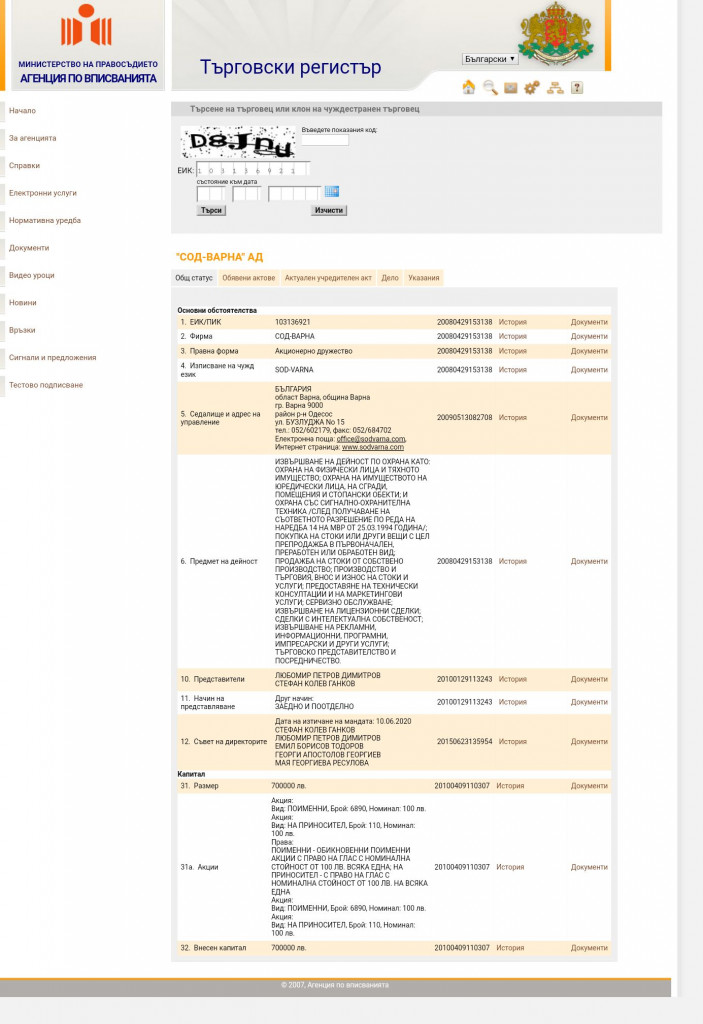Open the Указания tab
This screenshot has width=703, height=1024.
click(424, 278)
